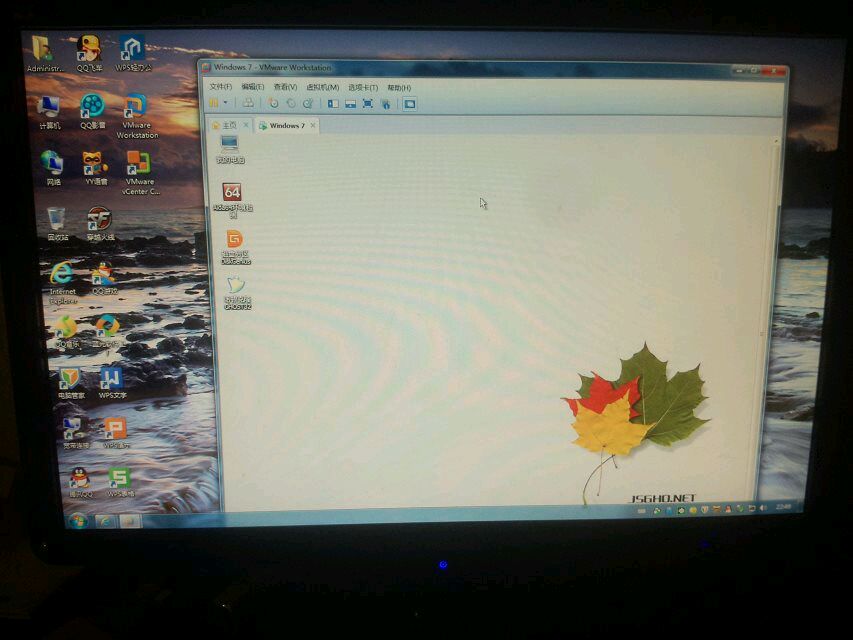This screenshot has height=640, width=853.
Task: Select the 网络 desktop icon
Action: 53,168
